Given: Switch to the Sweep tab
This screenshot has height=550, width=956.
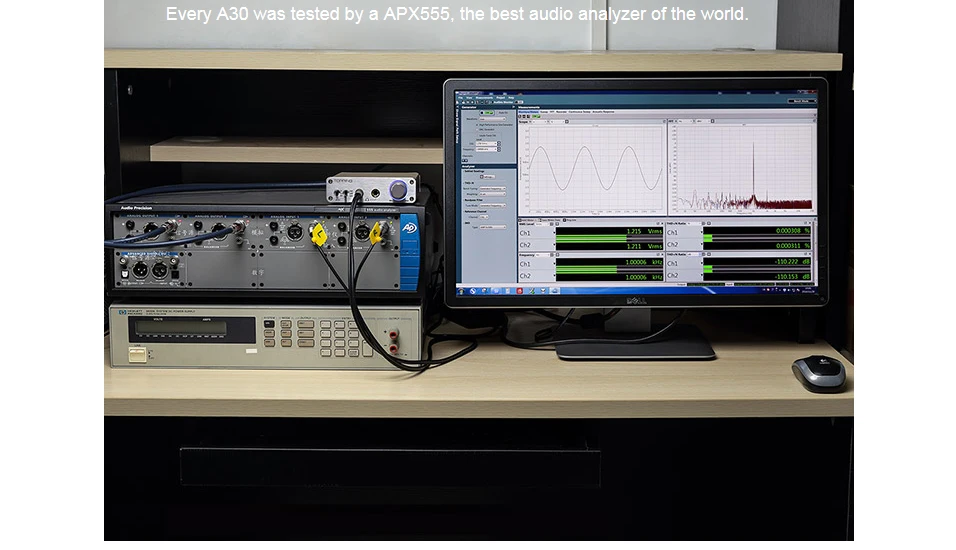Looking at the screenshot, I should point(544,112).
